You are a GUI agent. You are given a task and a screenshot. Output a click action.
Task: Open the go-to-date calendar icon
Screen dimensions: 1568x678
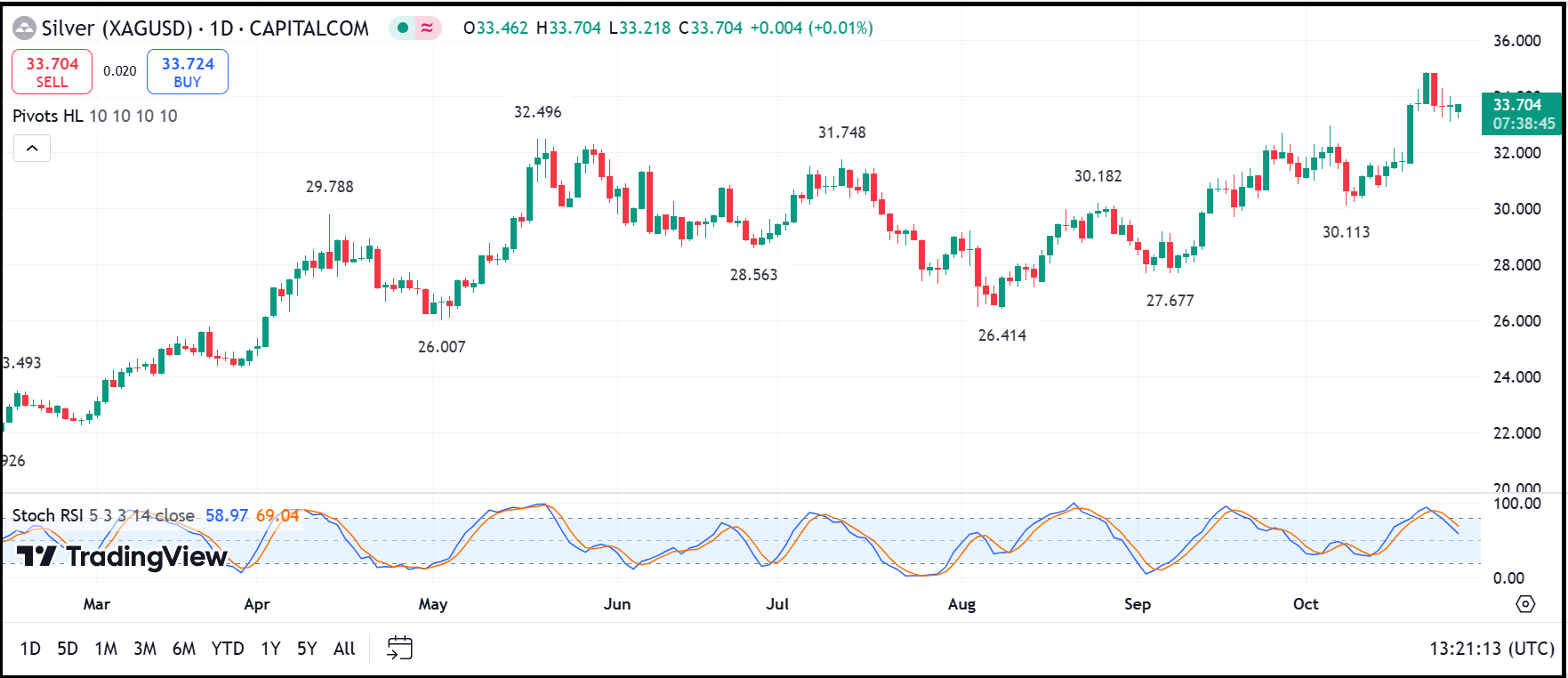click(x=399, y=648)
